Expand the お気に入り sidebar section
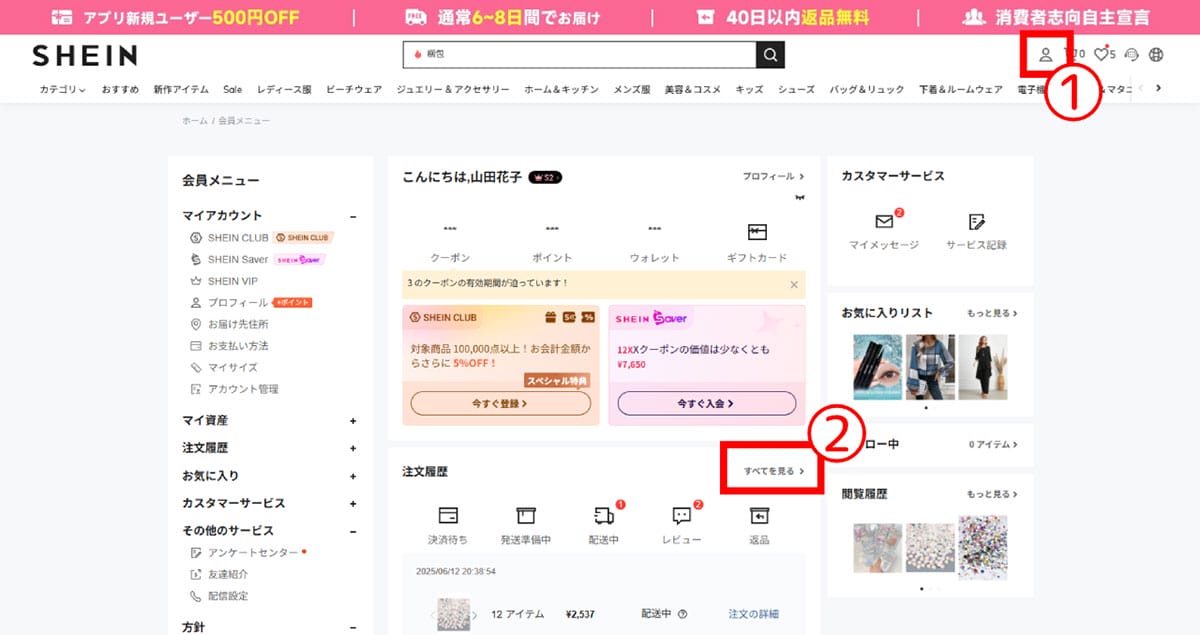The image size is (1200, 635). click(x=353, y=477)
